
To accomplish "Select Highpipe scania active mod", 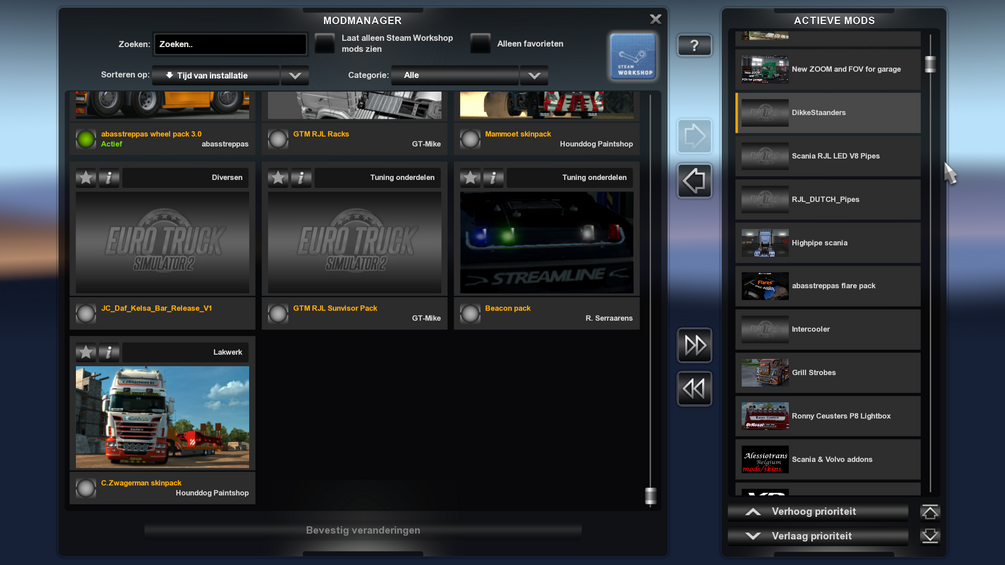I will 828,243.
